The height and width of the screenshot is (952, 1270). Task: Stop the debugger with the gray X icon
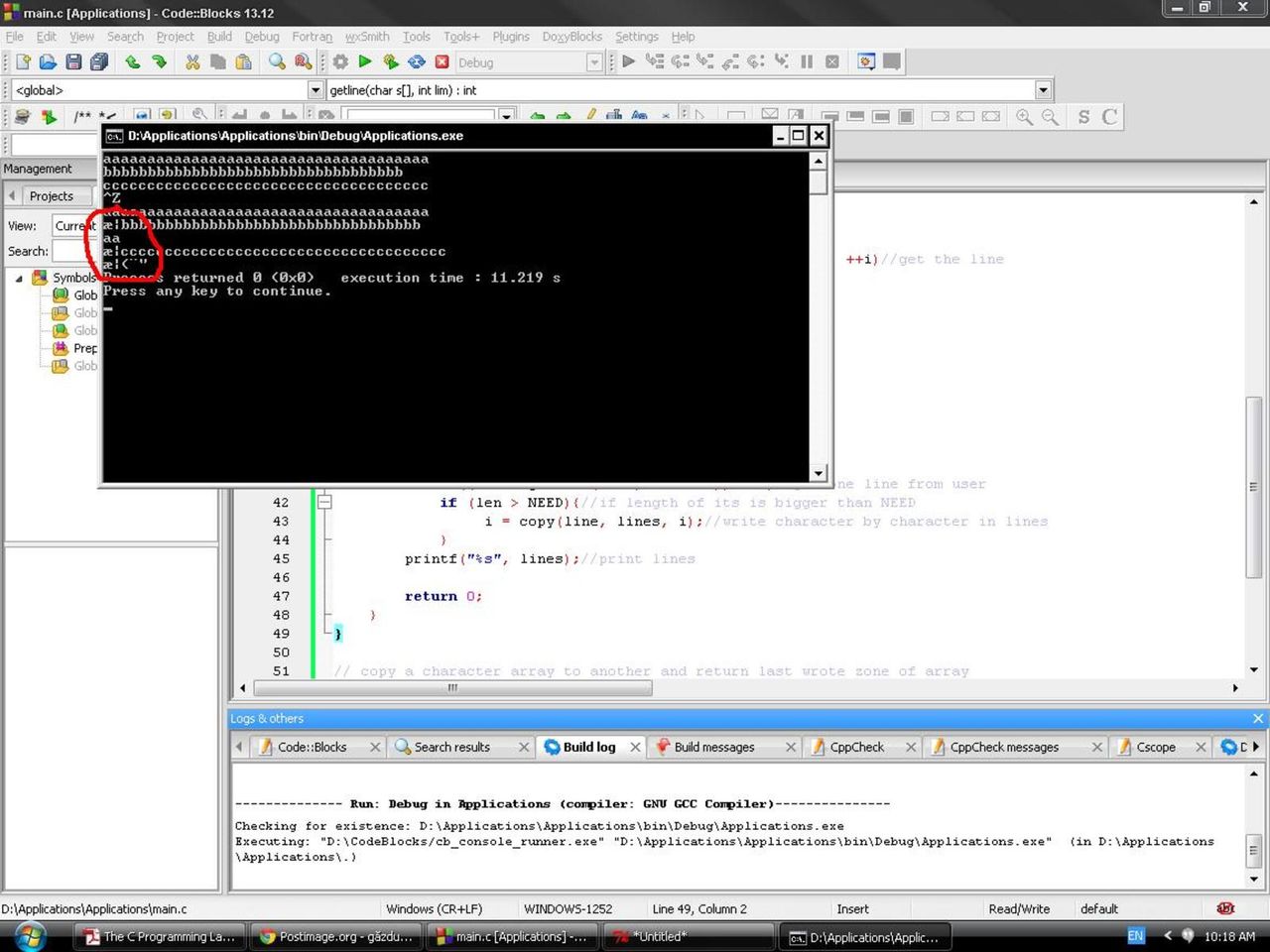point(832,61)
